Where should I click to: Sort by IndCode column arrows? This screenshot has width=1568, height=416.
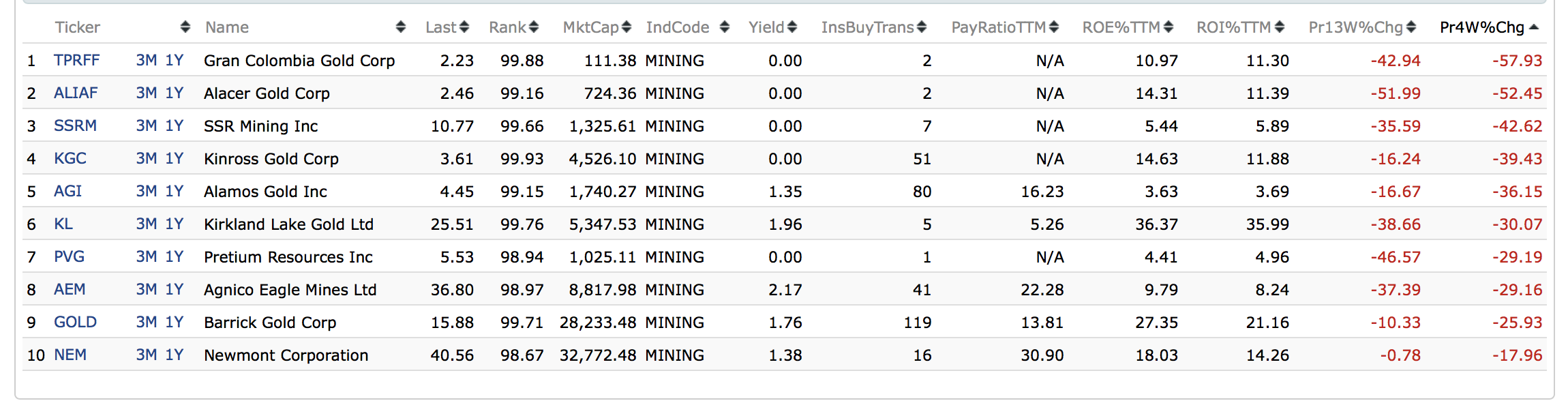724,27
